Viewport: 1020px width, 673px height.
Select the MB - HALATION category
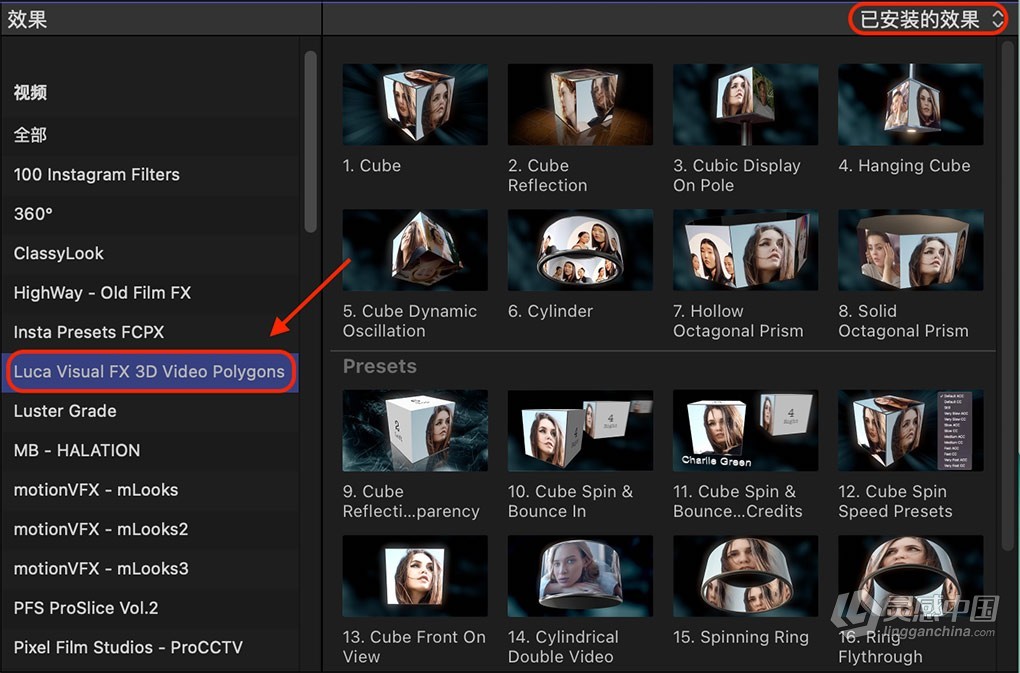[x=150, y=450]
